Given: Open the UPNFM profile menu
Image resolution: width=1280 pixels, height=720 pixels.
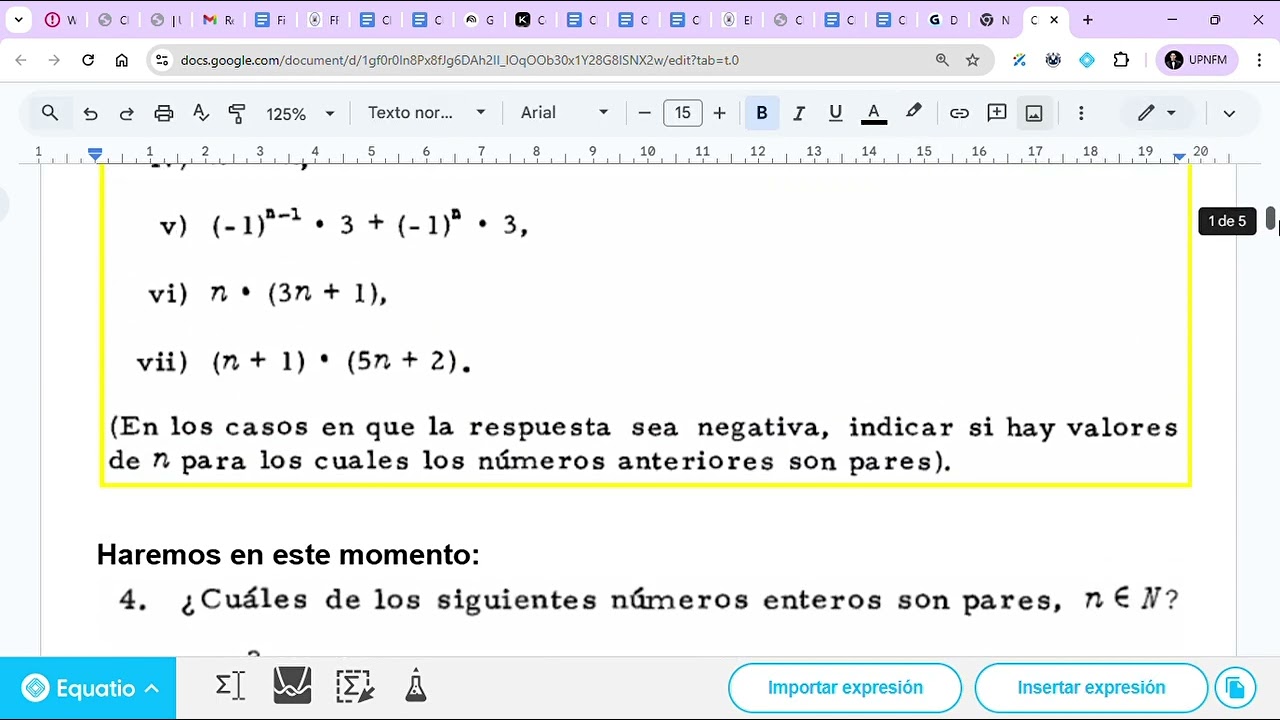Looking at the screenshot, I should click(1197, 60).
